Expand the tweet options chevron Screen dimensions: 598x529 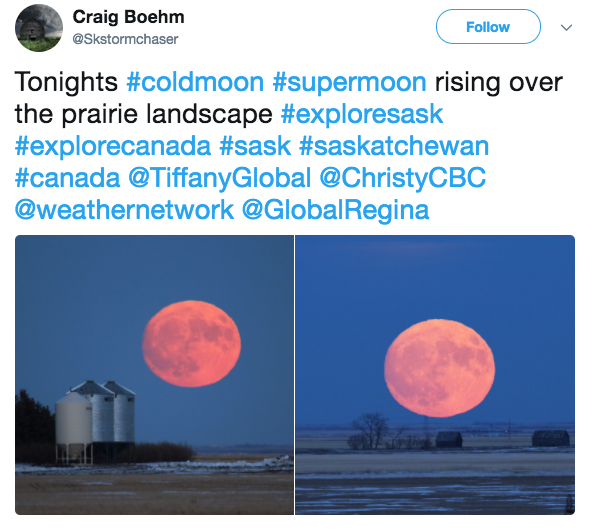tap(566, 27)
